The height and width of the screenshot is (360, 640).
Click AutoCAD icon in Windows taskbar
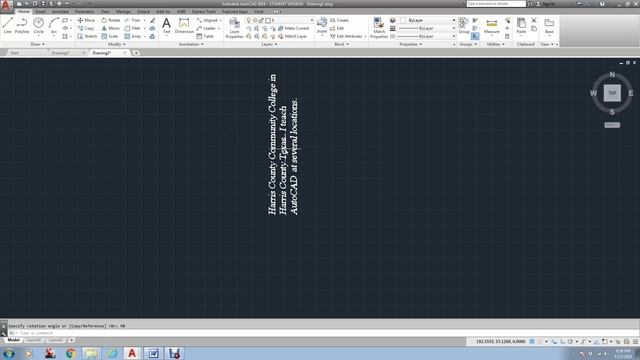[132, 353]
